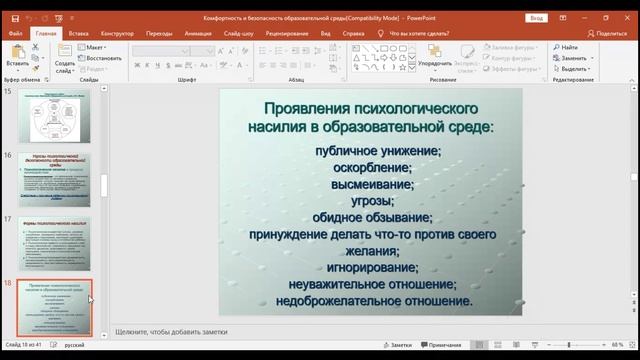The image size is (640, 360).
Task: Click the Вход sign-in button
Action: (x=536, y=18)
